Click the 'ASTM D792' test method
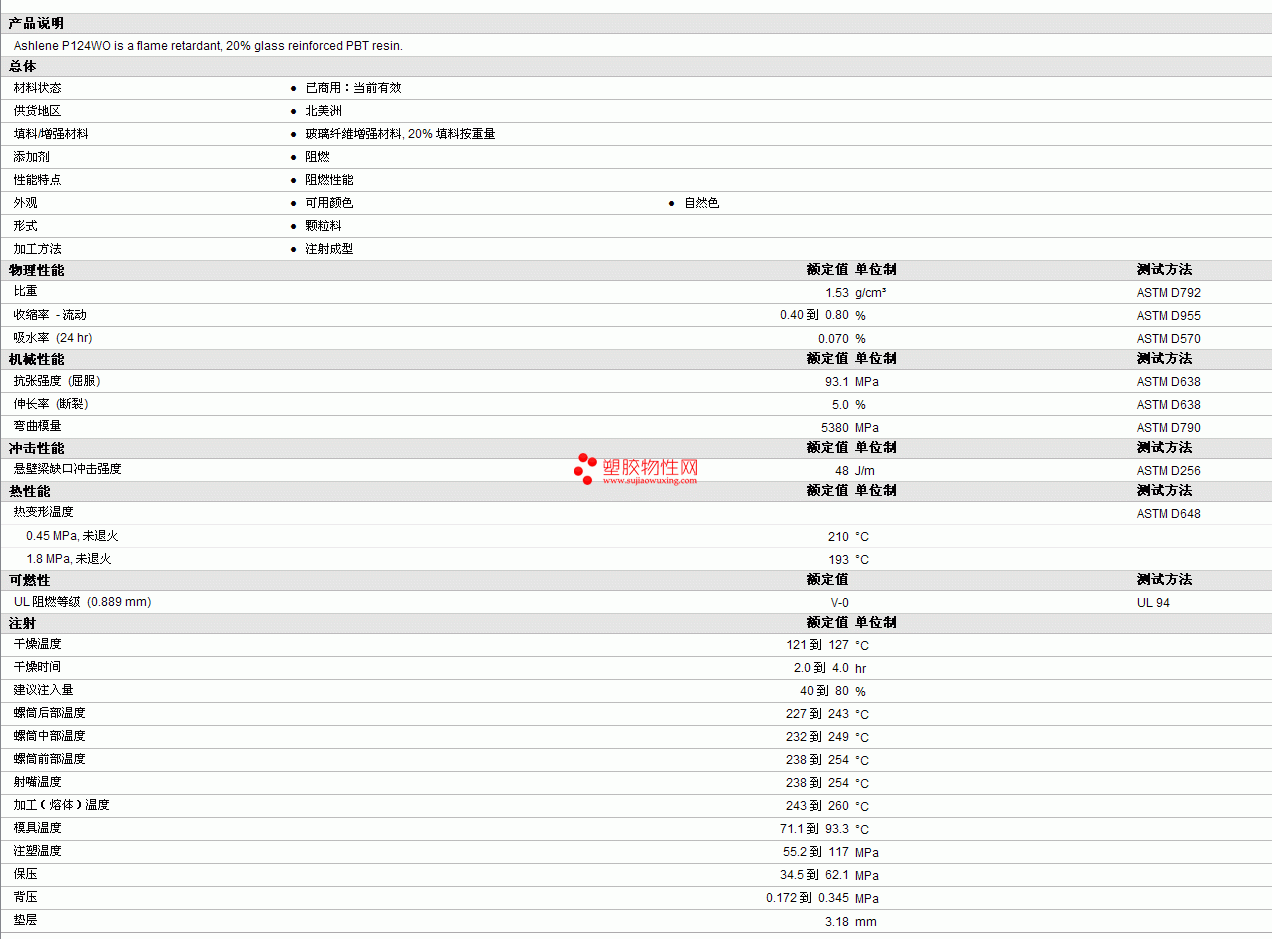Image resolution: width=1272 pixels, height=939 pixels. (1169, 293)
